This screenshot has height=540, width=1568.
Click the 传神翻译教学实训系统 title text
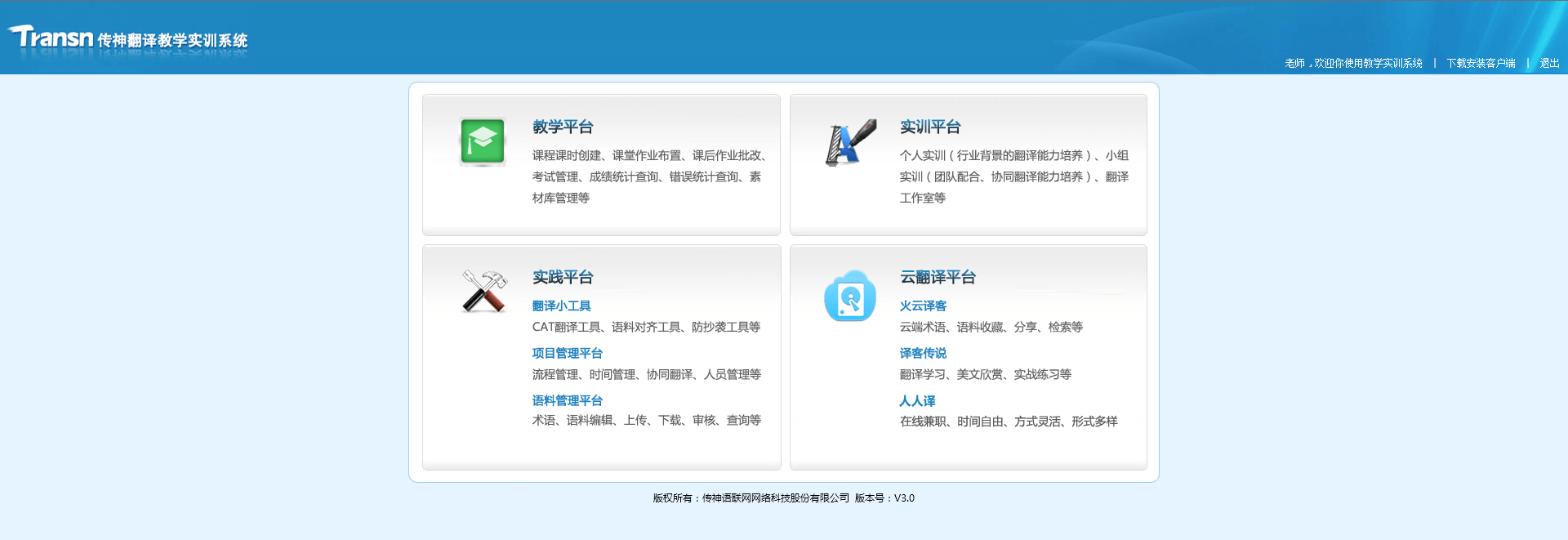tap(172, 40)
